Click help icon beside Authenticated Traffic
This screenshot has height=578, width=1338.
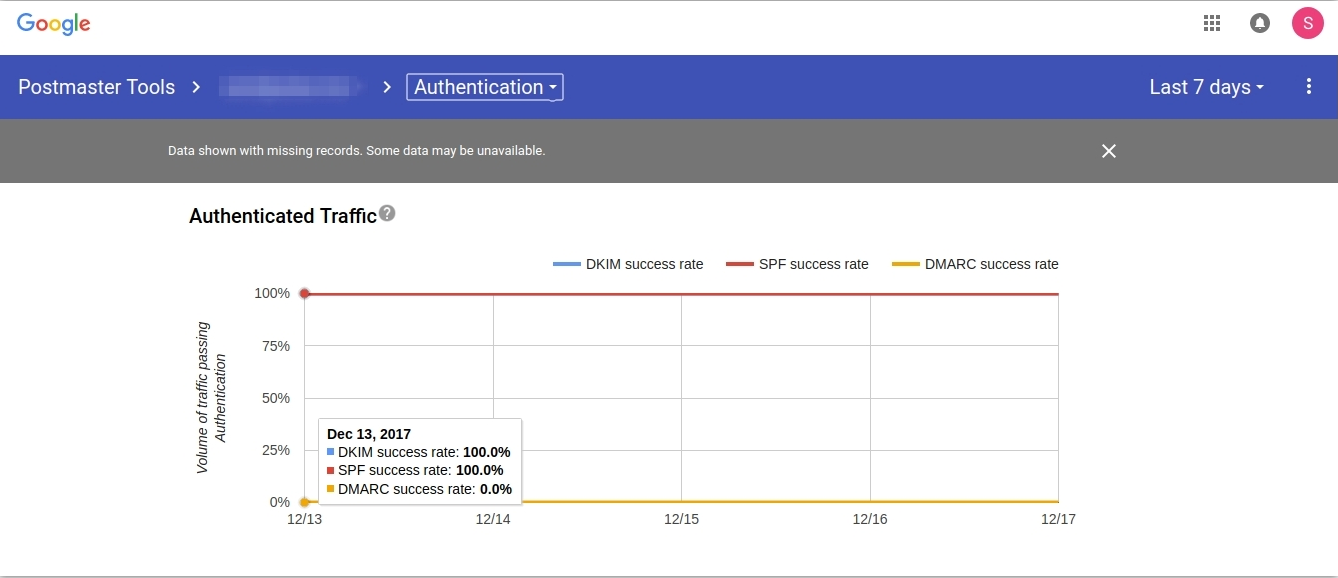388,213
